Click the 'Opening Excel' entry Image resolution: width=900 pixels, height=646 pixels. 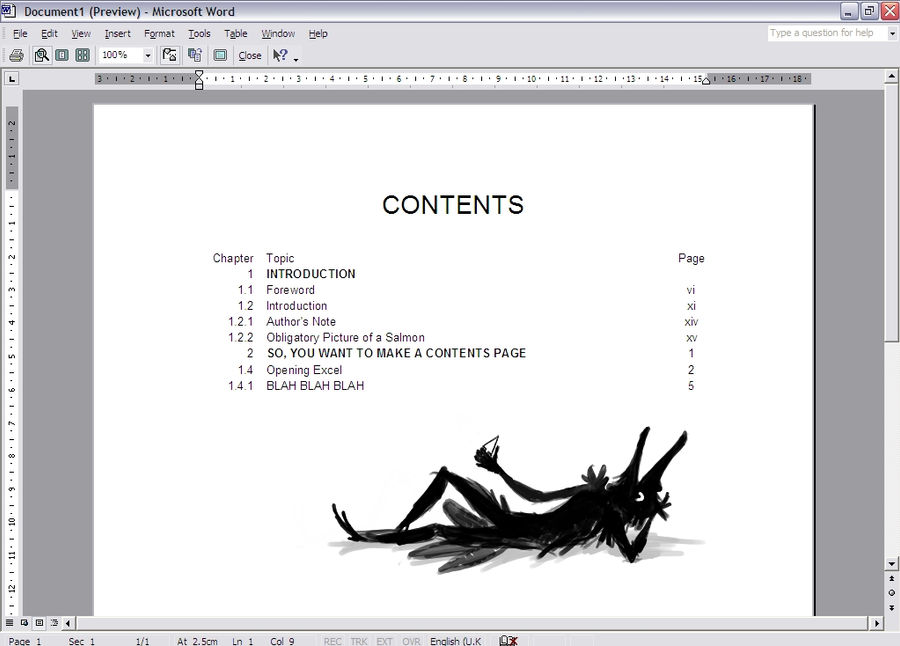click(304, 370)
